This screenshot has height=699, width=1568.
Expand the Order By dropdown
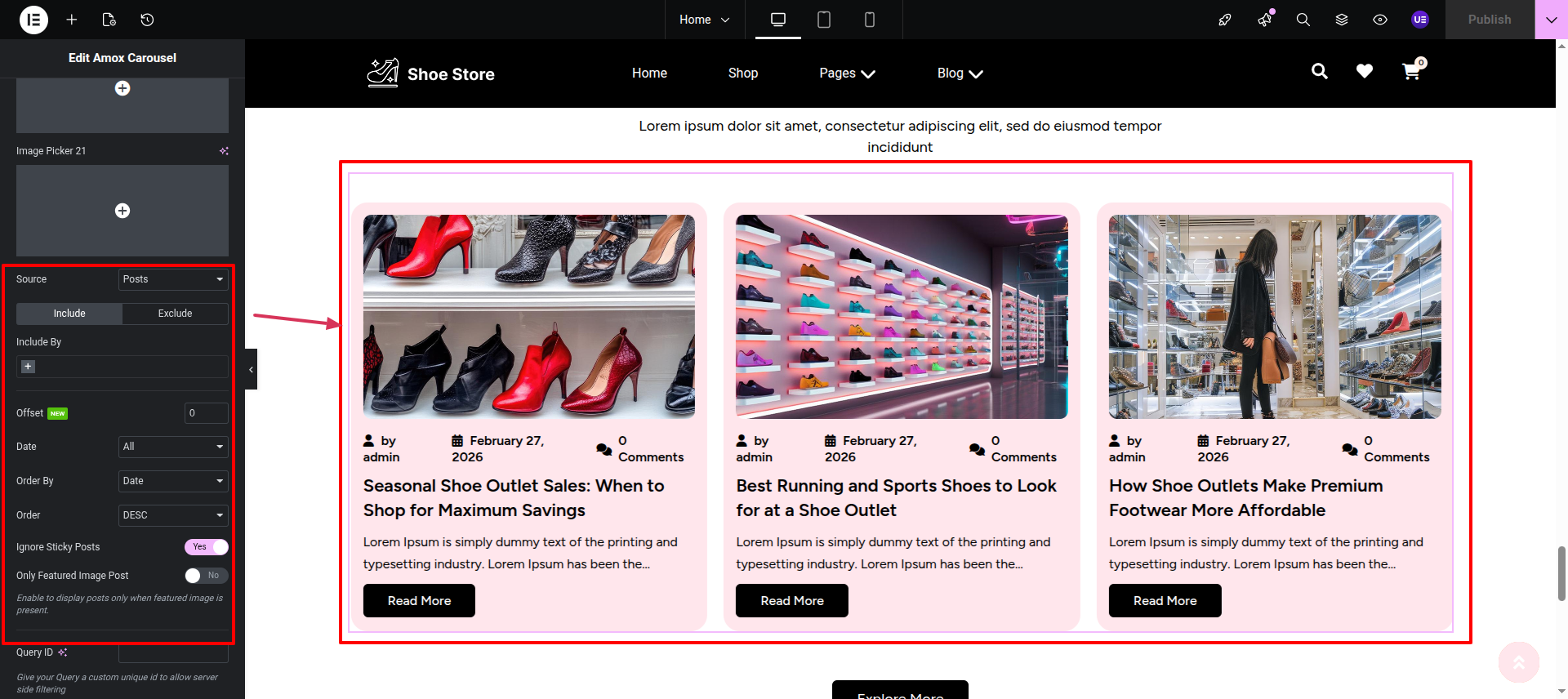173,481
